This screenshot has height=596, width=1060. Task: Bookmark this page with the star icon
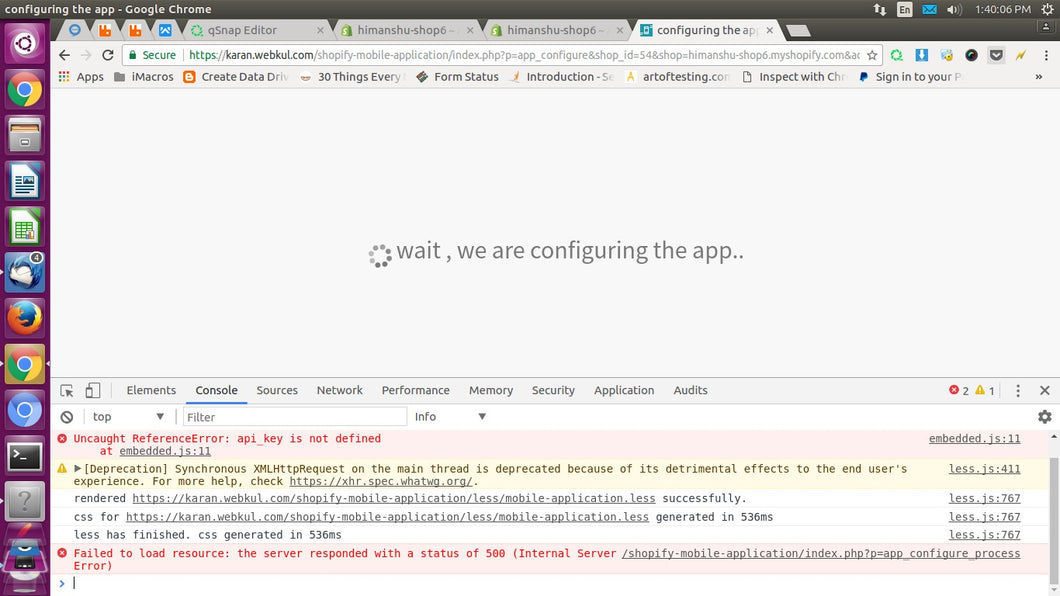pyautogui.click(x=872, y=56)
